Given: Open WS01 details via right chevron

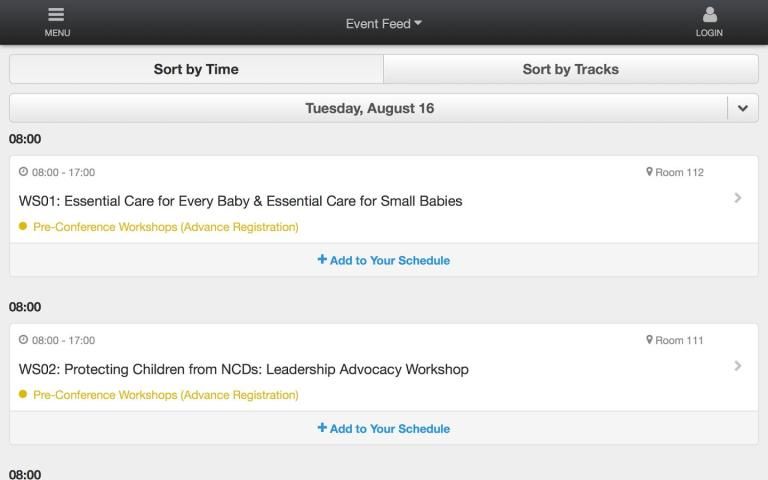Looking at the screenshot, I should pos(738,198).
